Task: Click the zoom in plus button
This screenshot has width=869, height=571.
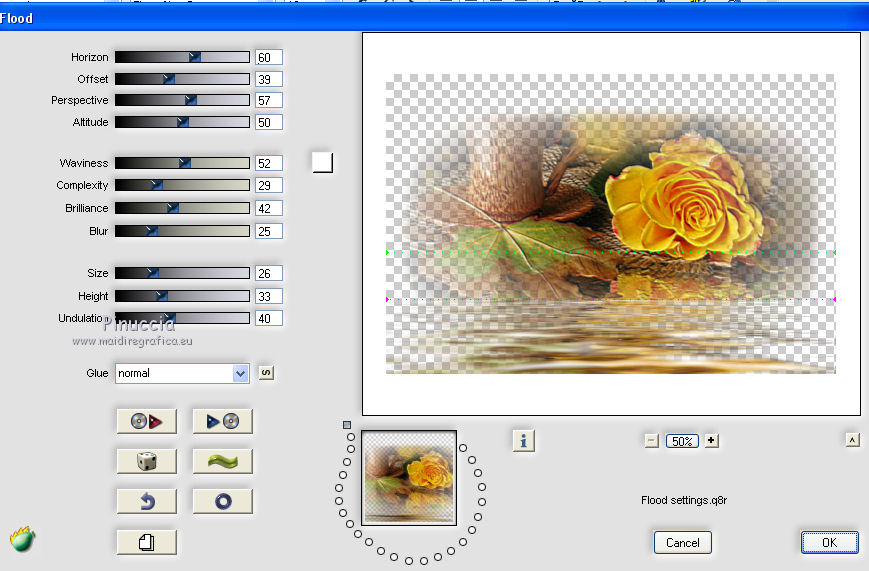Action: [x=712, y=441]
